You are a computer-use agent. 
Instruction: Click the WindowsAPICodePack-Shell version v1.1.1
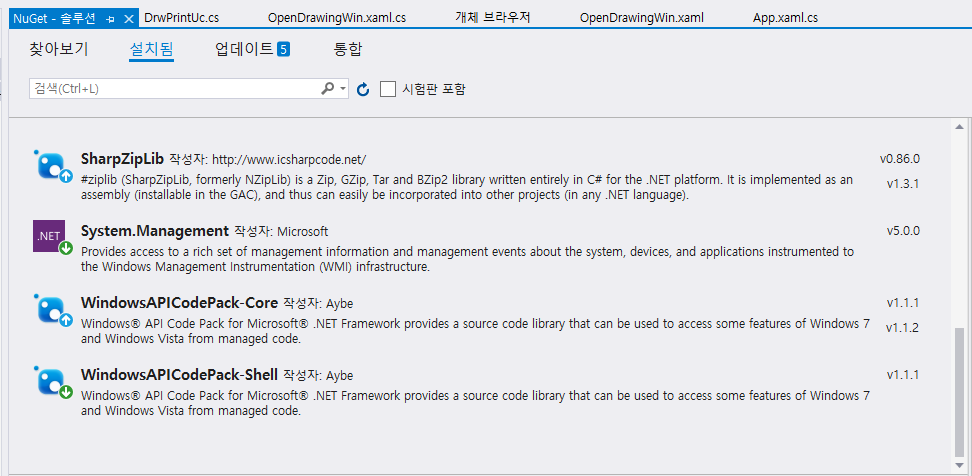(x=903, y=375)
